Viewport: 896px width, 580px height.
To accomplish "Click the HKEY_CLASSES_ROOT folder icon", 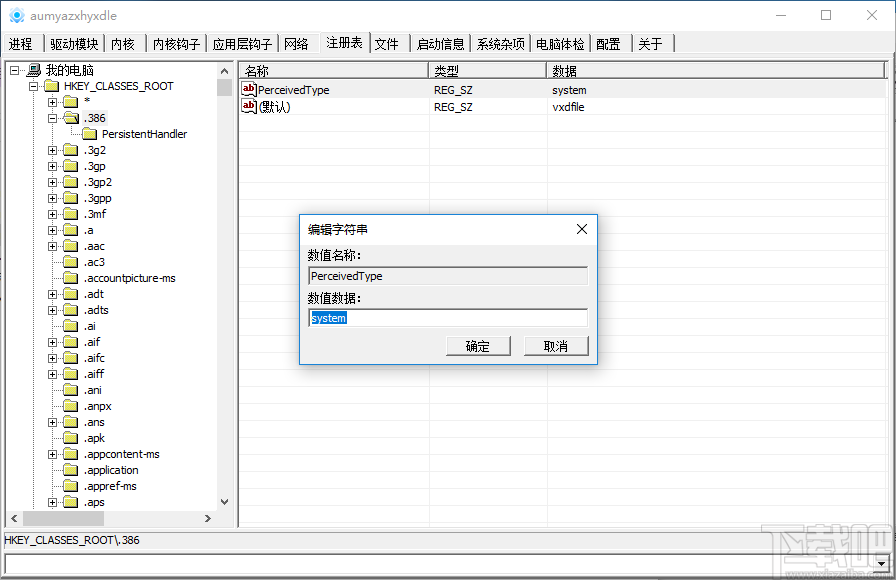I will [x=52, y=86].
